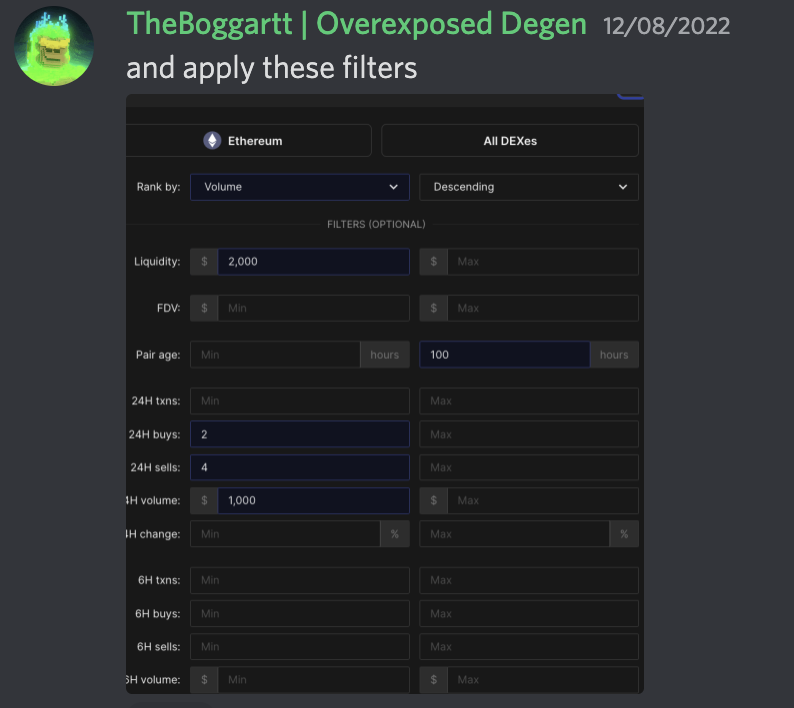
Task: Click the 6H buys Max field
Action: pyautogui.click(x=529, y=613)
